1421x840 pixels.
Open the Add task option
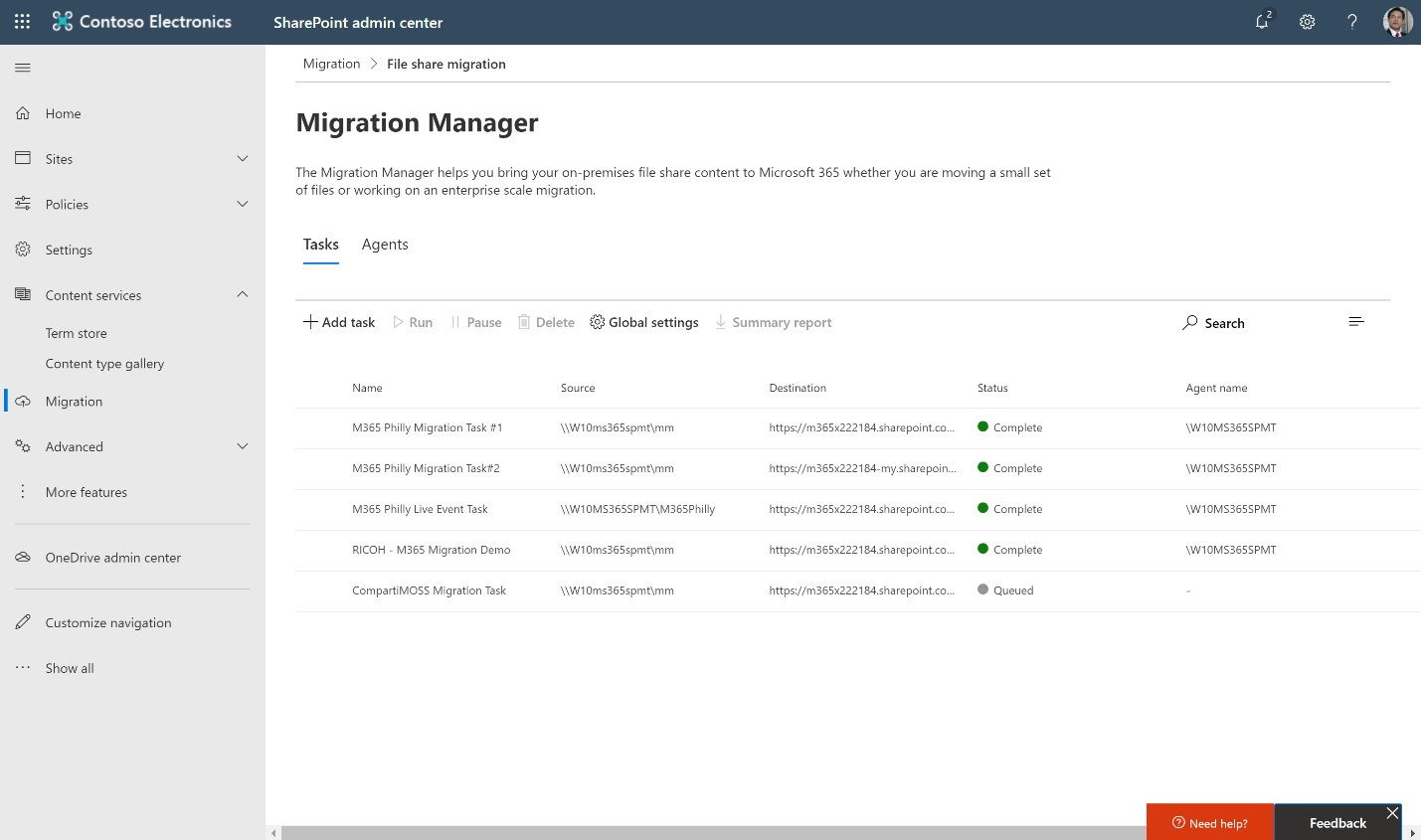click(338, 322)
